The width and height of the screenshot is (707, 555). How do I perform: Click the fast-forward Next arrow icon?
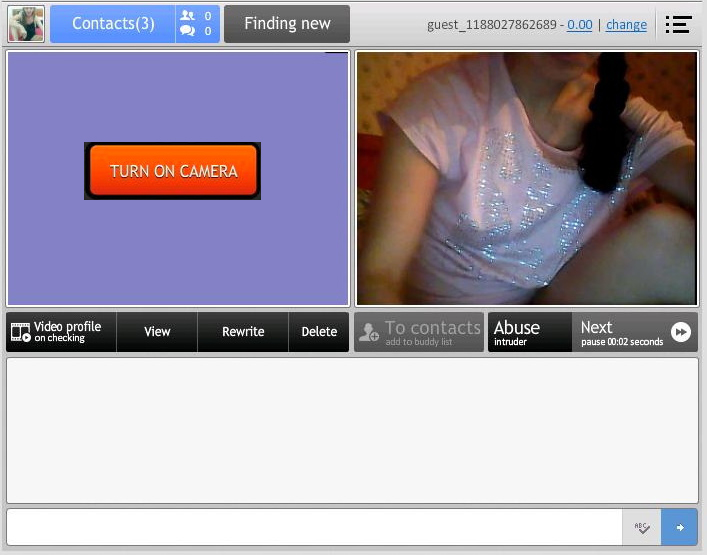click(x=680, y=332)
